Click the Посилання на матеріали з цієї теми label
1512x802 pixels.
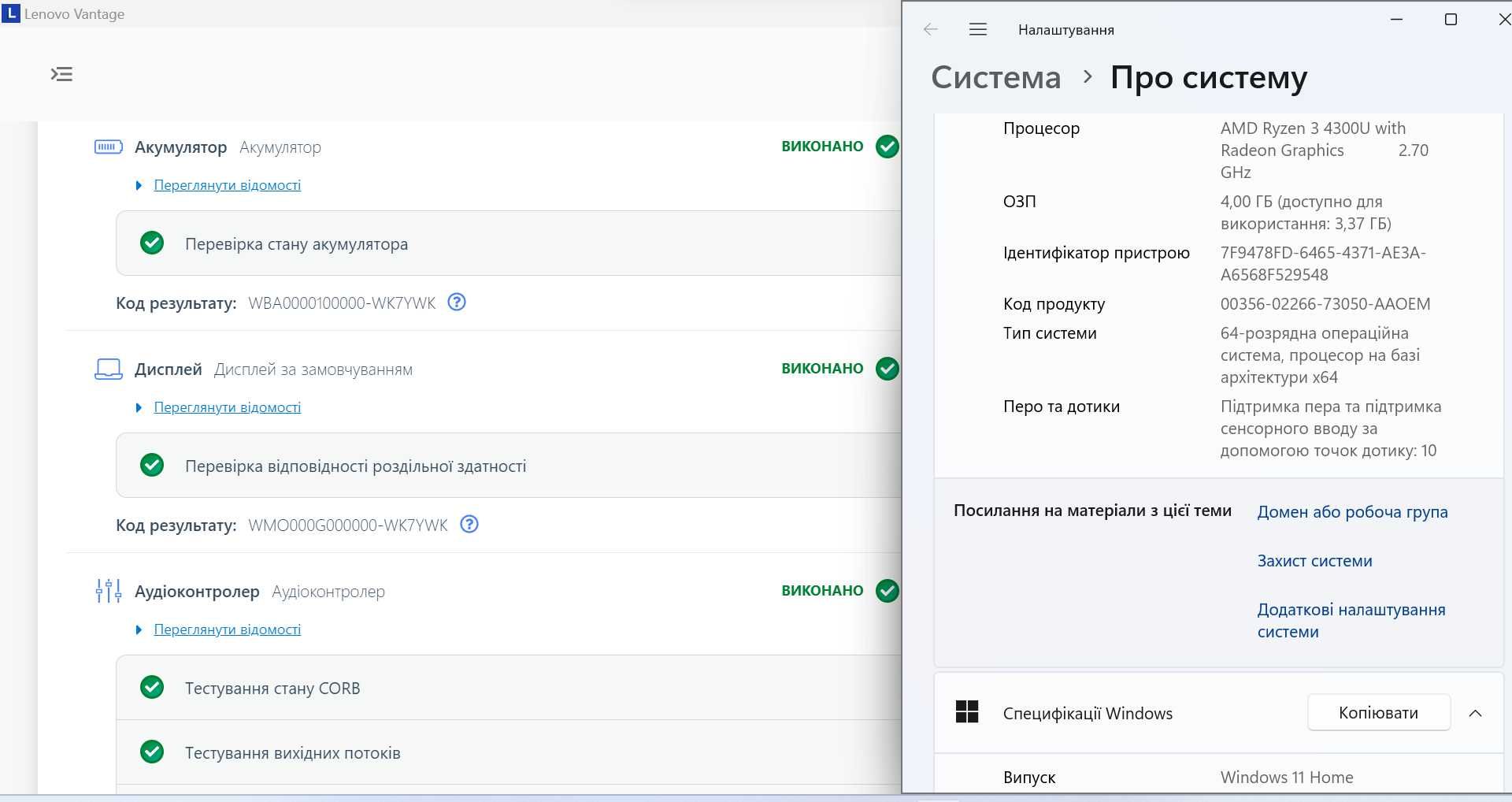1092,511
